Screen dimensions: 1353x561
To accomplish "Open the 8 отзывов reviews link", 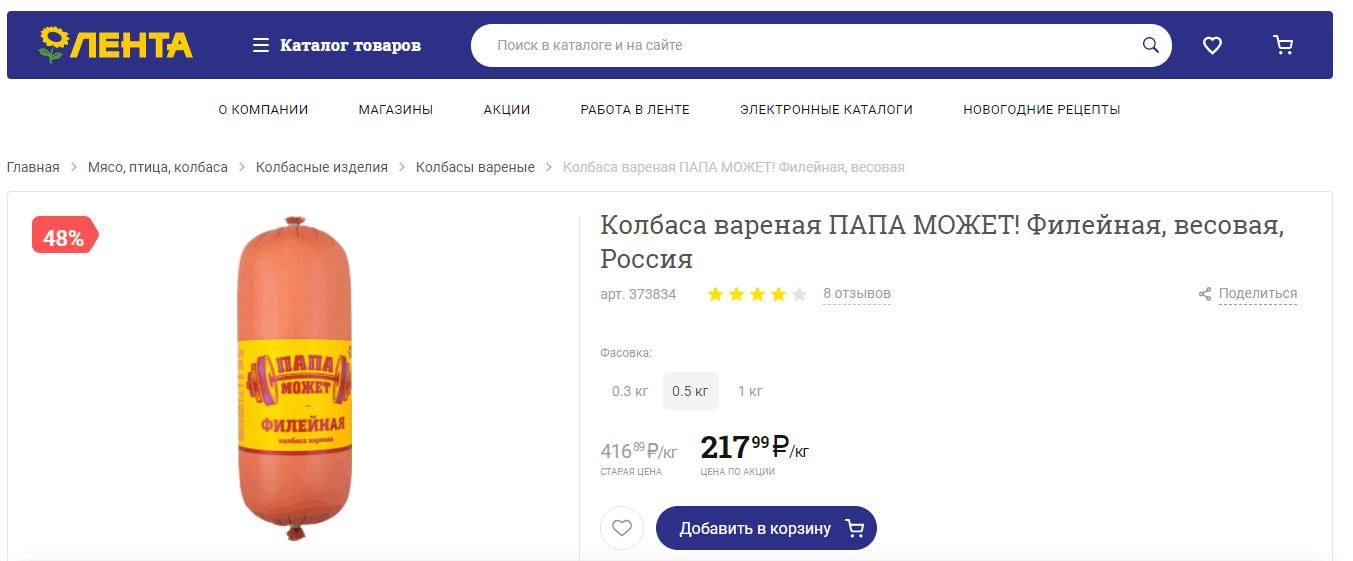I will (x=857, y=294).
